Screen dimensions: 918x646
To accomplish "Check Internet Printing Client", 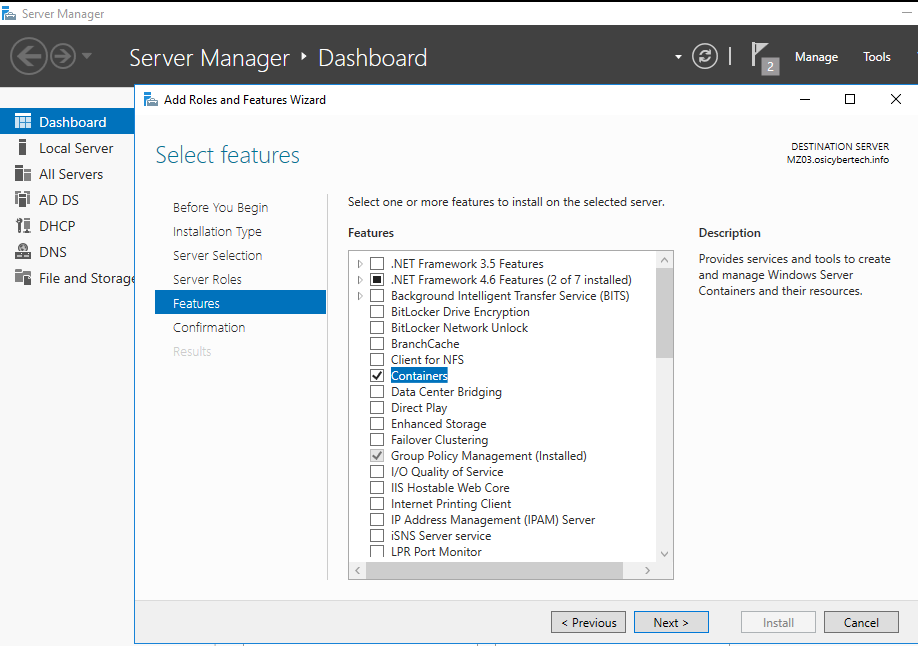I will (377, 504).
